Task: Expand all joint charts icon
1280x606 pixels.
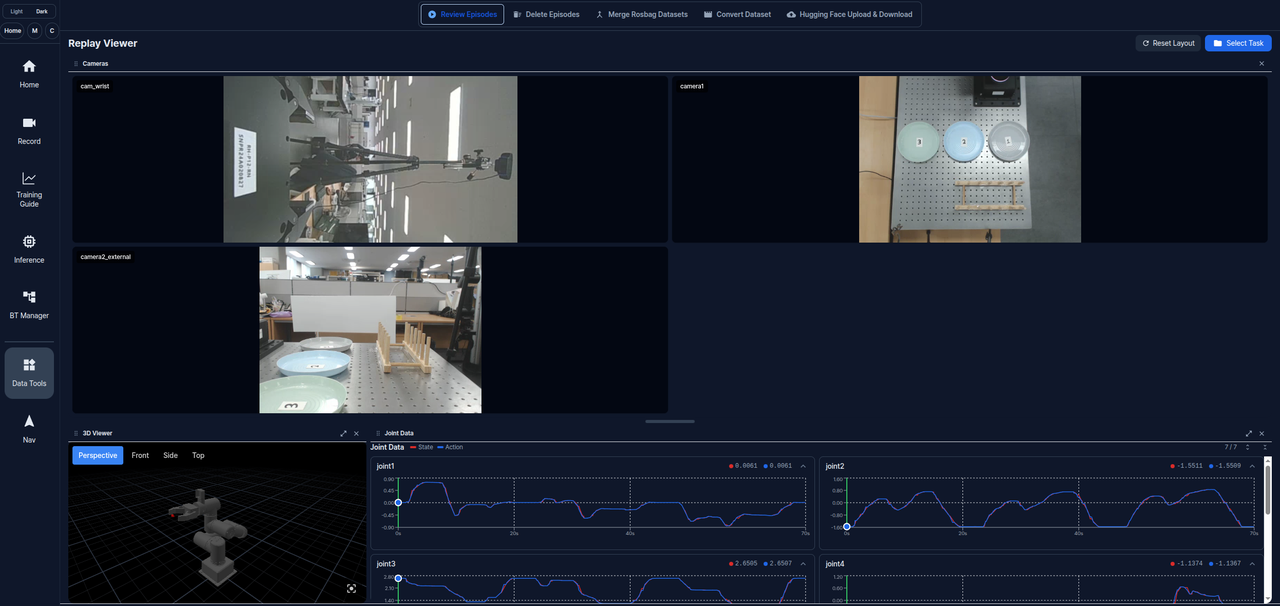Action: [x=1248, y=447]
